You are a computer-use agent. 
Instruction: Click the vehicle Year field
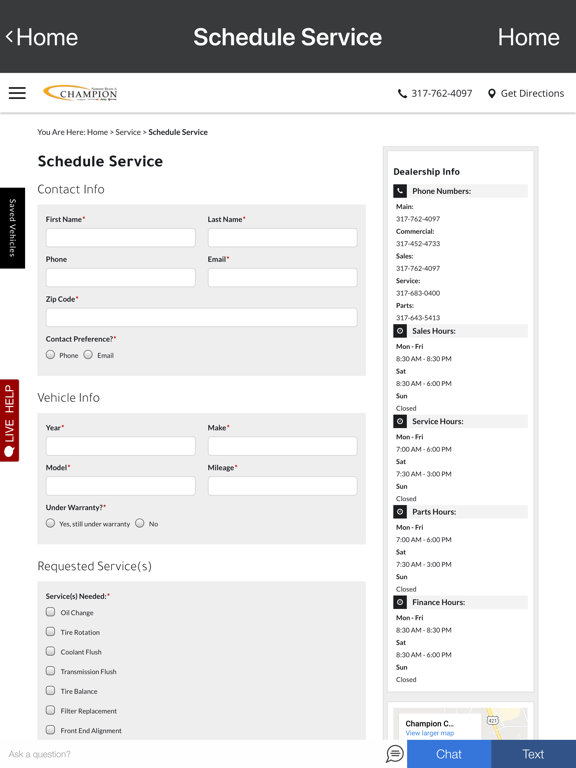[120, 446]
